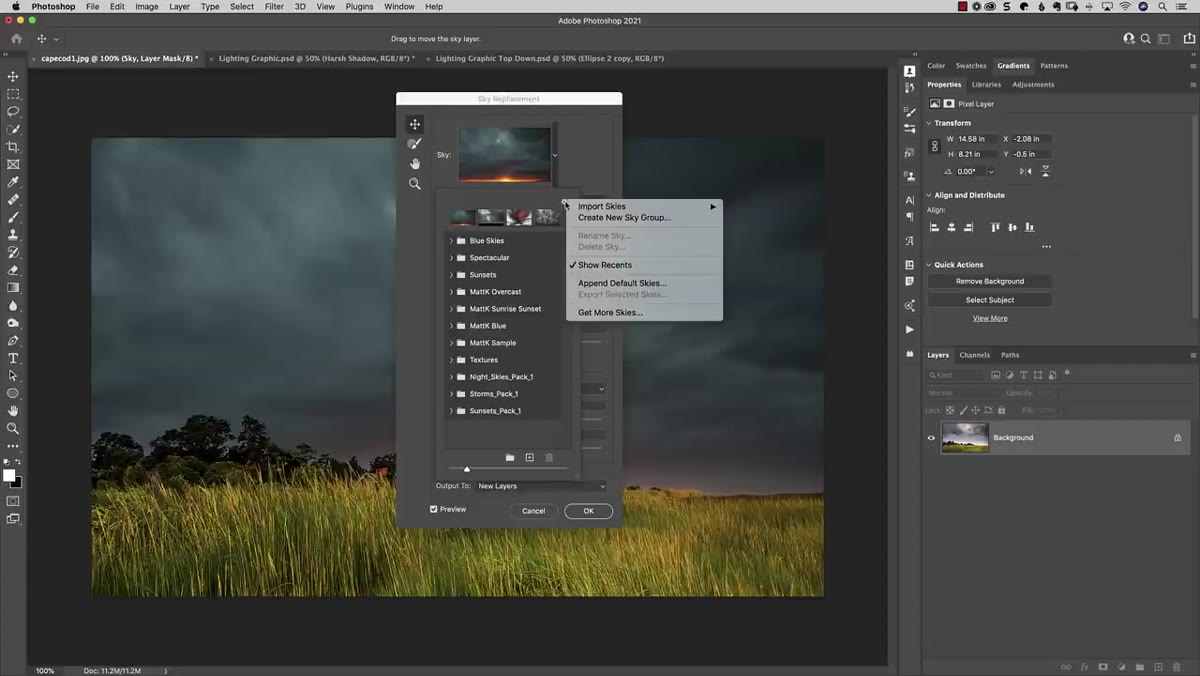Click Cancel in Sky Replacement dialog
The image size is (1200, 676).
click(533, 511)
